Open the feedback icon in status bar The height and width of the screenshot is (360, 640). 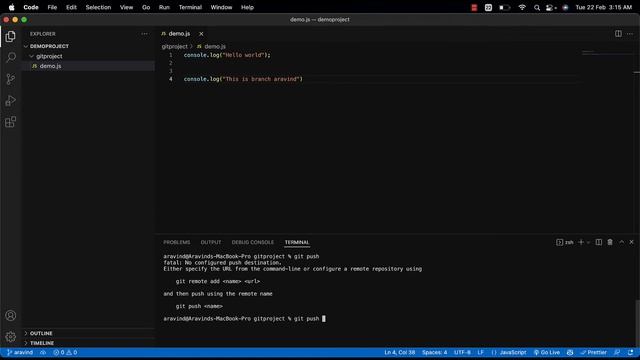[x=617, y=352]
